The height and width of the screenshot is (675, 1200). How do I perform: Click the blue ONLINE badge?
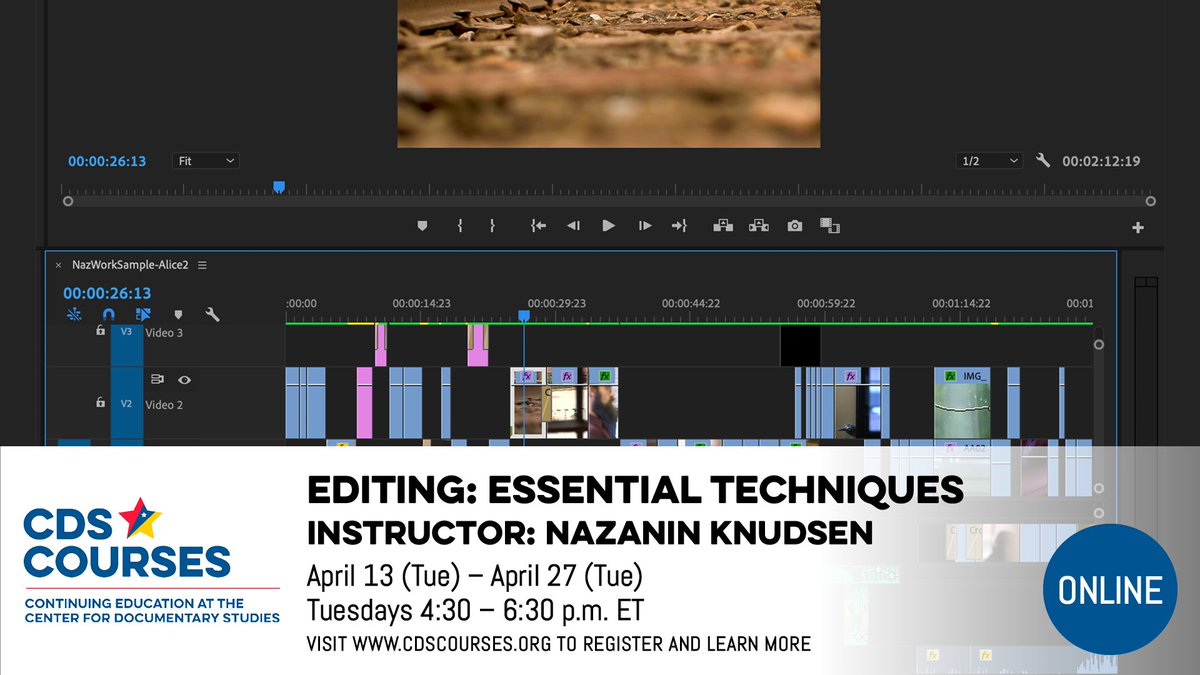[1111, 591]
